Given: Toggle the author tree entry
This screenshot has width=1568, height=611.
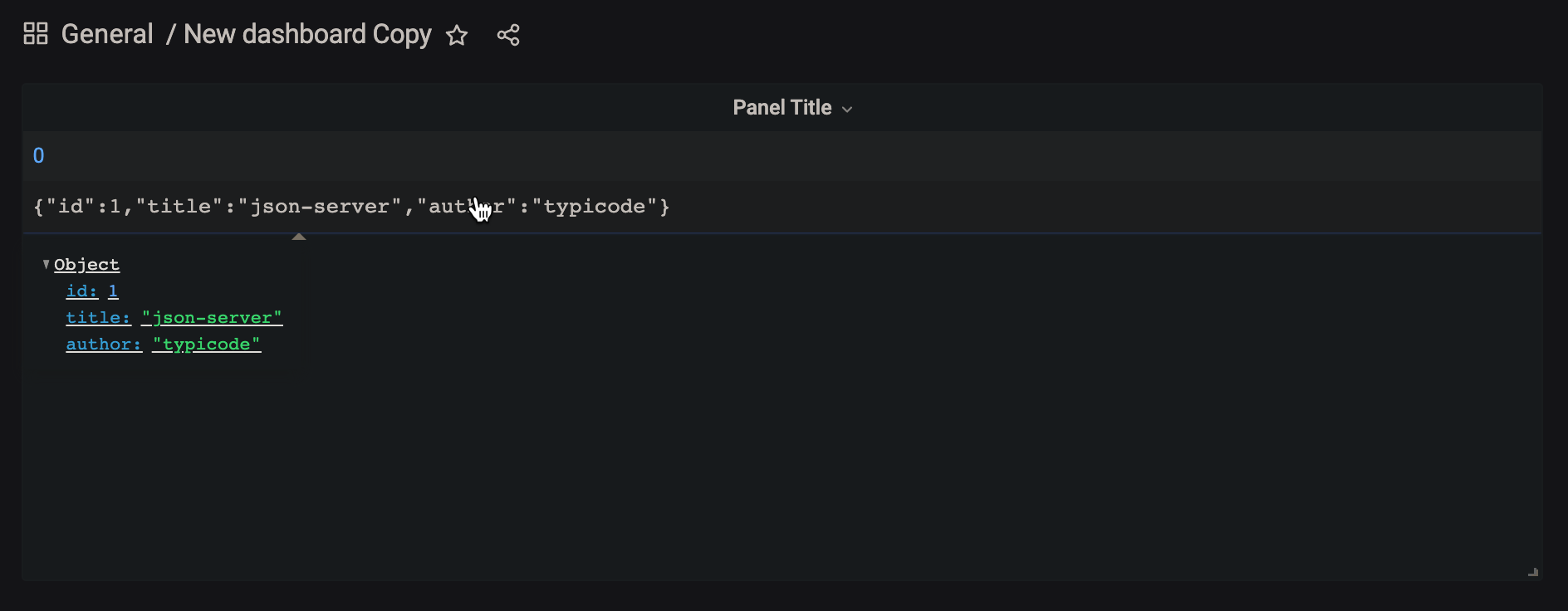Looking at the screenshot, I should click(102, 344).
